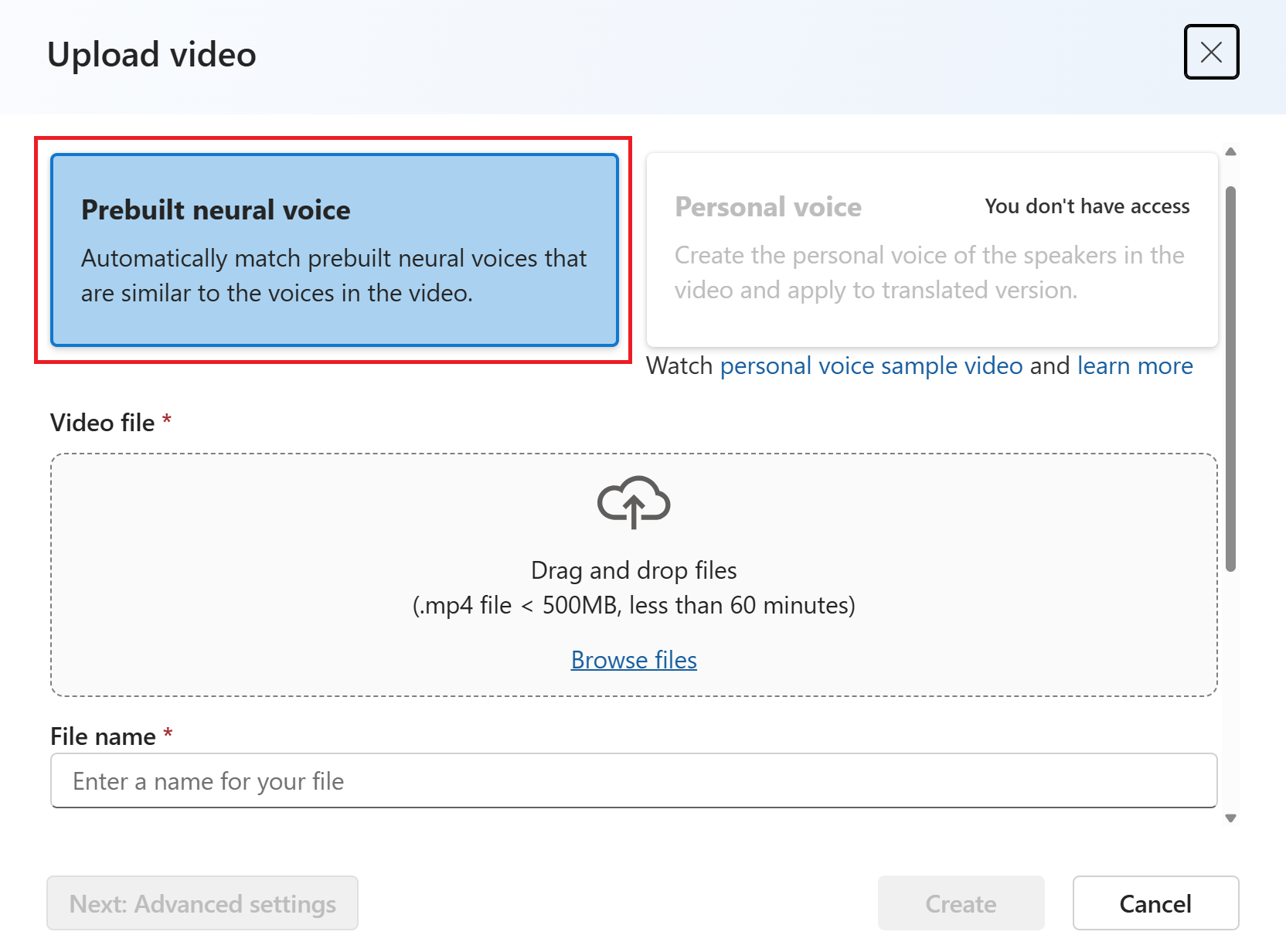This screenshot has height=952, width=1286.
Task: Open the personal voice sample video link
Action: pyautogui.click(x=871, y=365)
